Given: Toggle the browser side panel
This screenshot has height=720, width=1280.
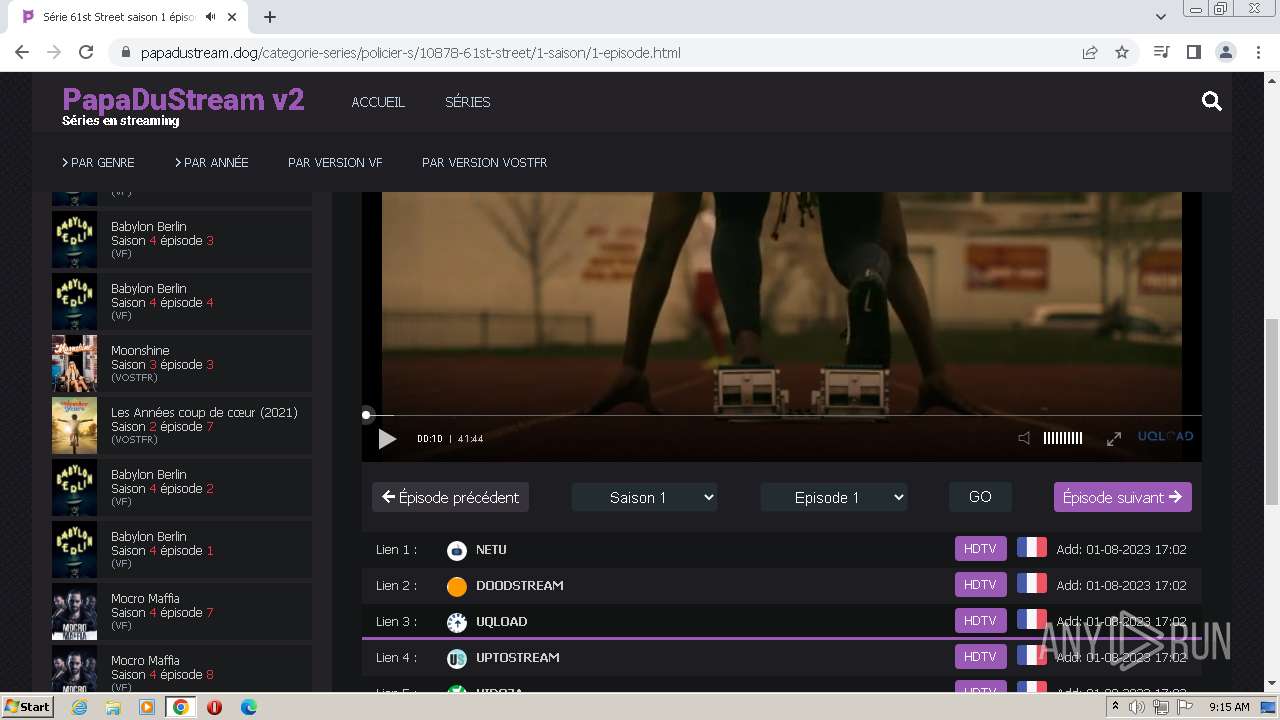Looking at the screenshot, I should tap(1193, 52).
